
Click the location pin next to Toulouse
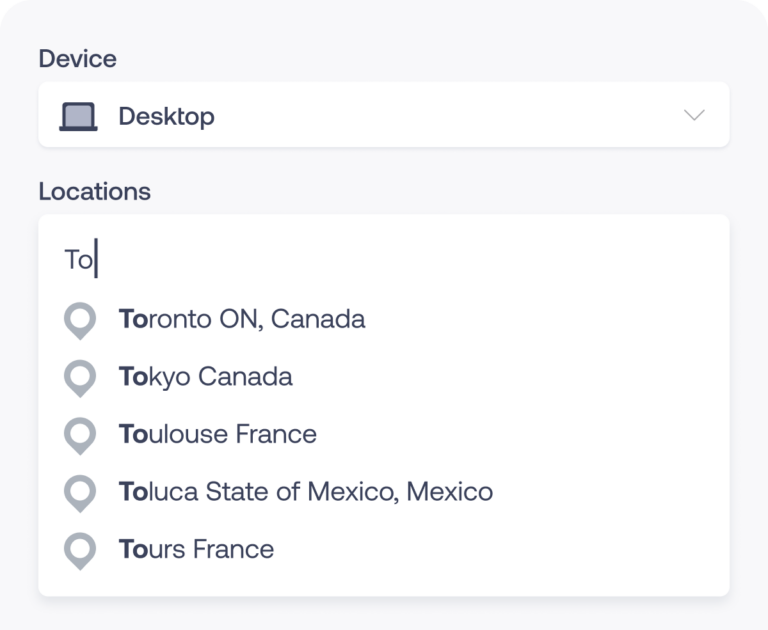[79, 436]
